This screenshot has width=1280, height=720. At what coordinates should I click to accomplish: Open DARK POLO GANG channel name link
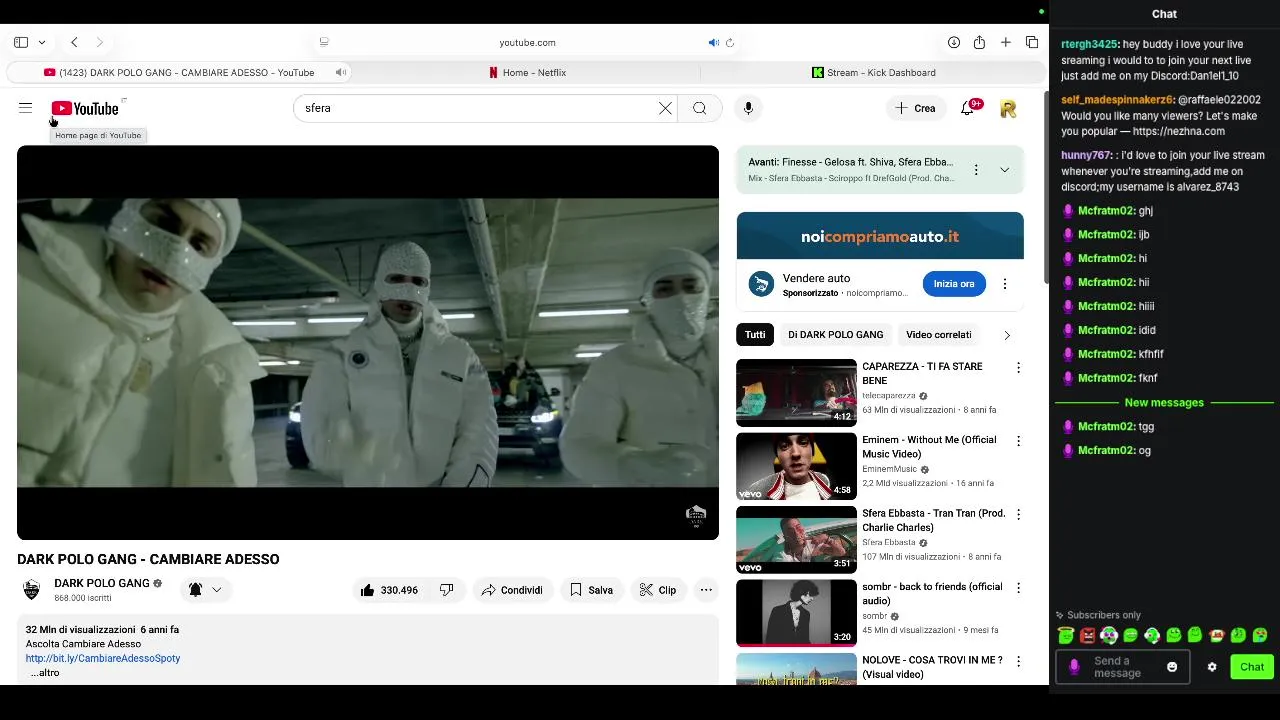(102, 583)
